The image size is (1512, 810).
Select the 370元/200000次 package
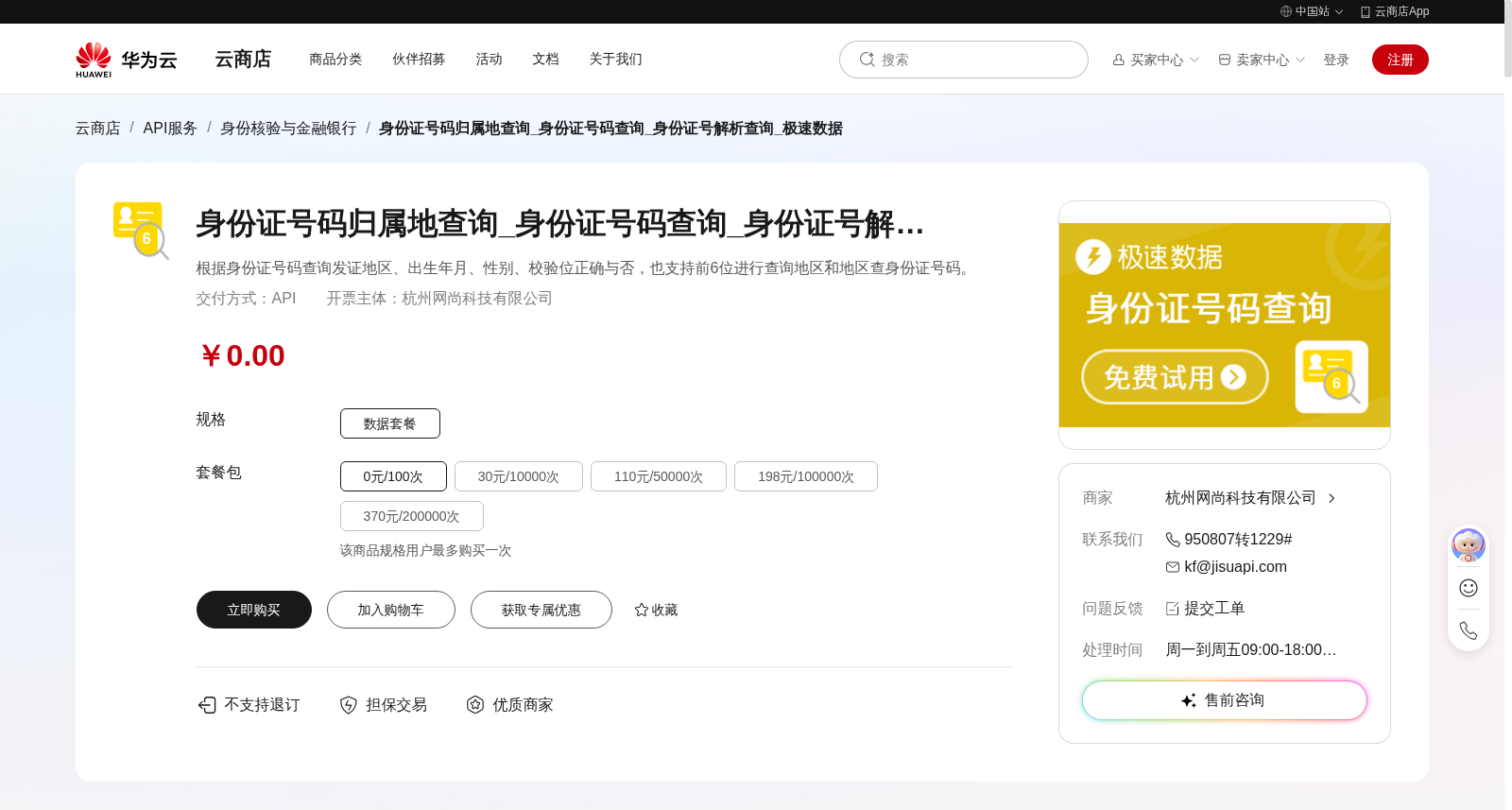412,516
